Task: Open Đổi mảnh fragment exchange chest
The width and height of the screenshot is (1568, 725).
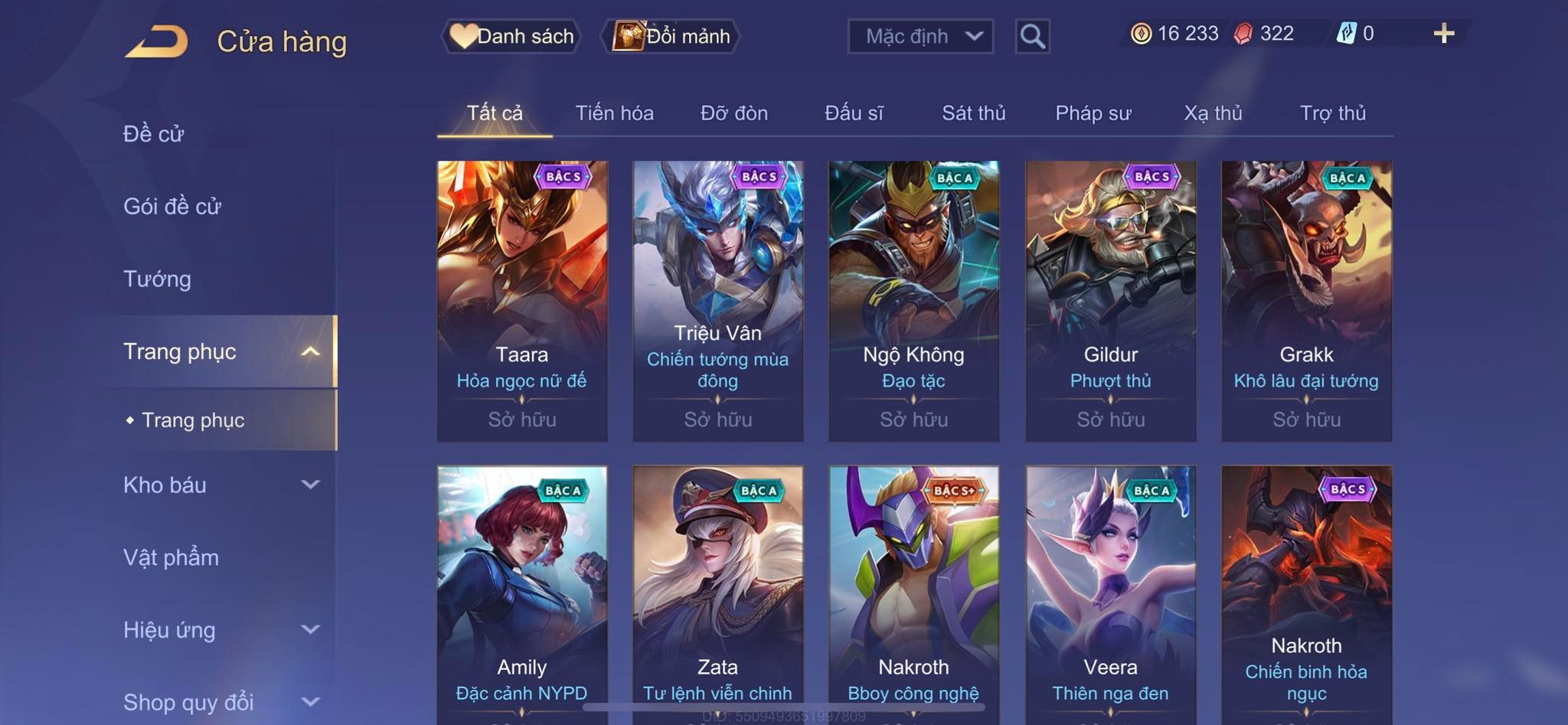Action: pyautogui.click(x=671, y=36)
